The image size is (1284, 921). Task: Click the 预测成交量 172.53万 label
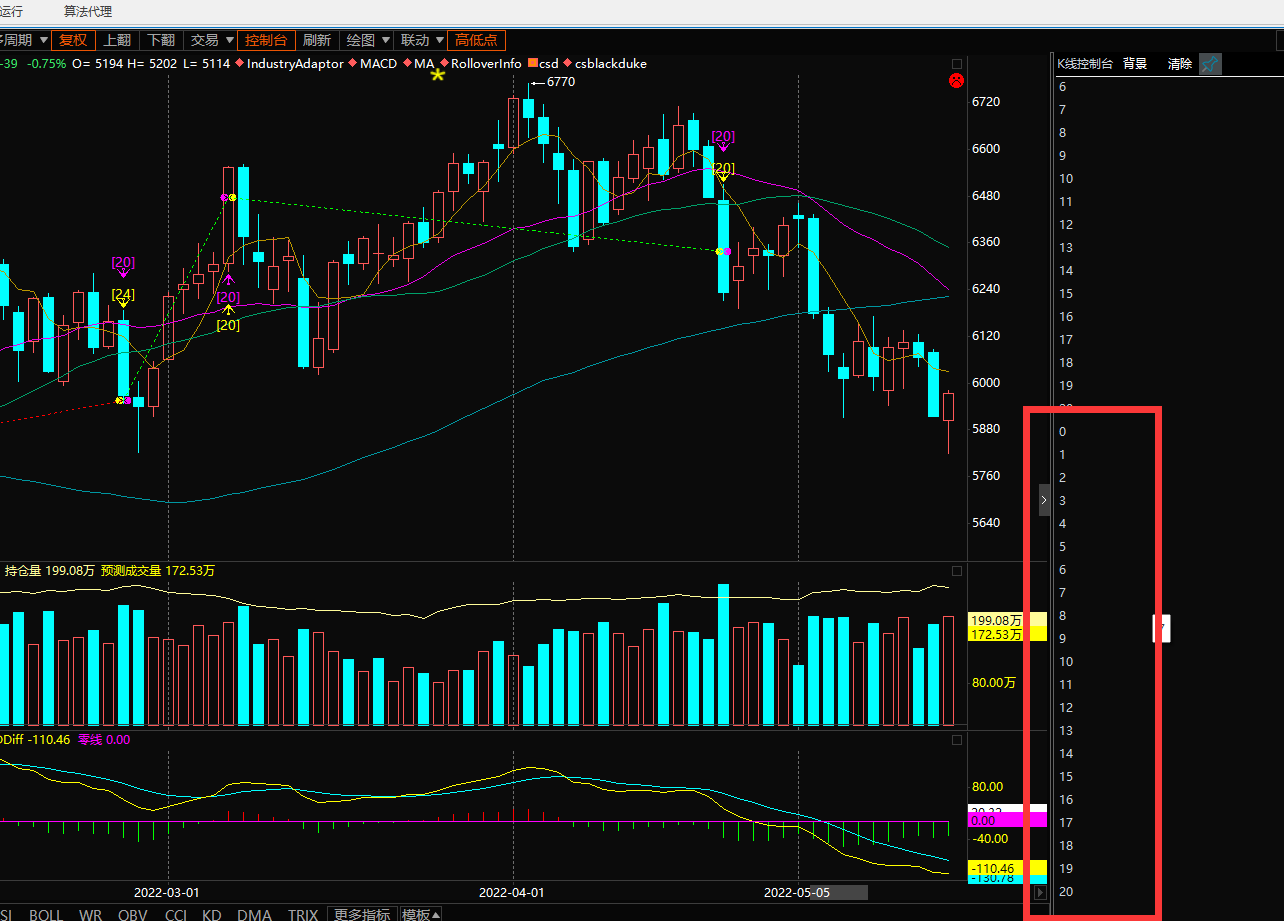(157, 571)
